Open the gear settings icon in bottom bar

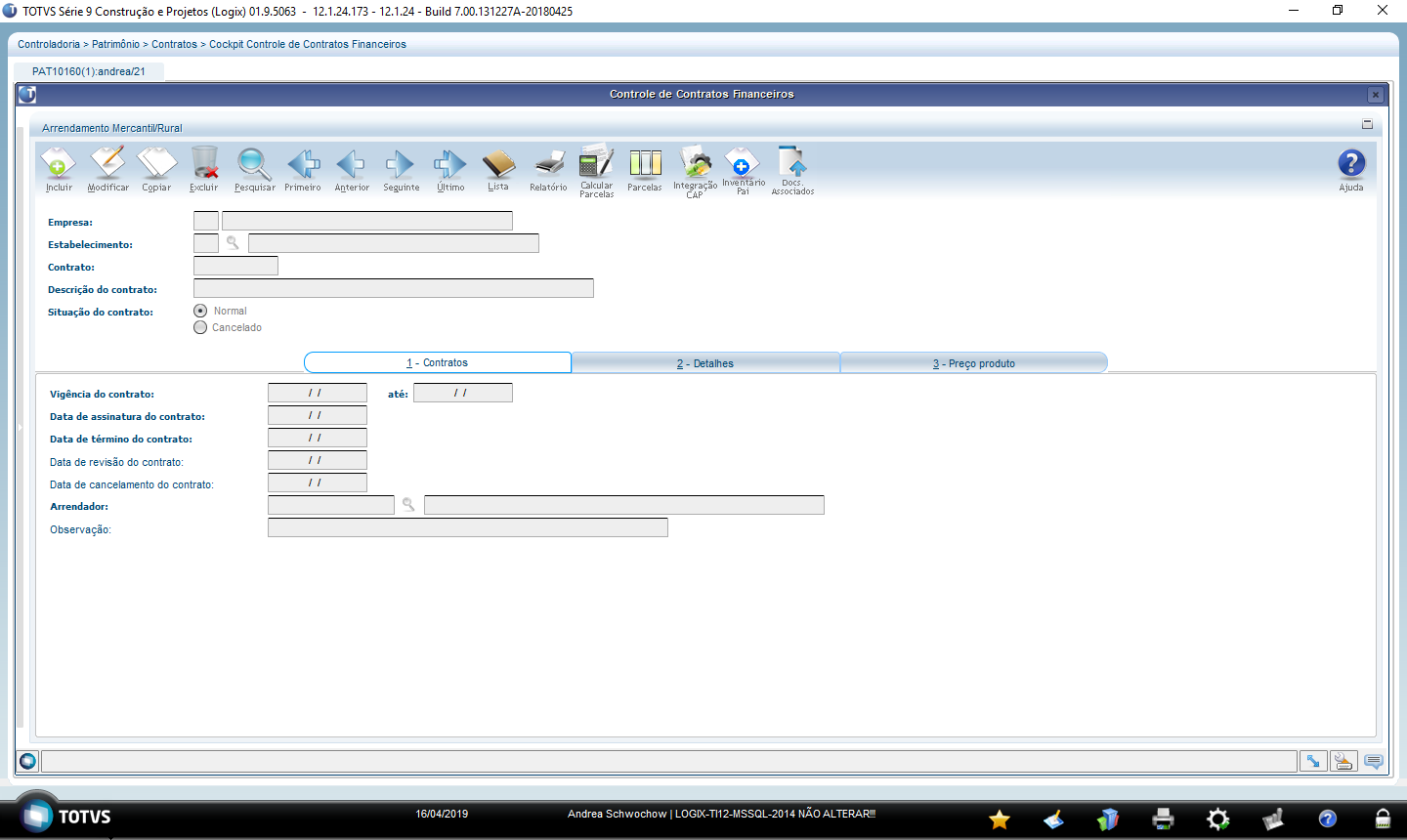[1217, 819]
